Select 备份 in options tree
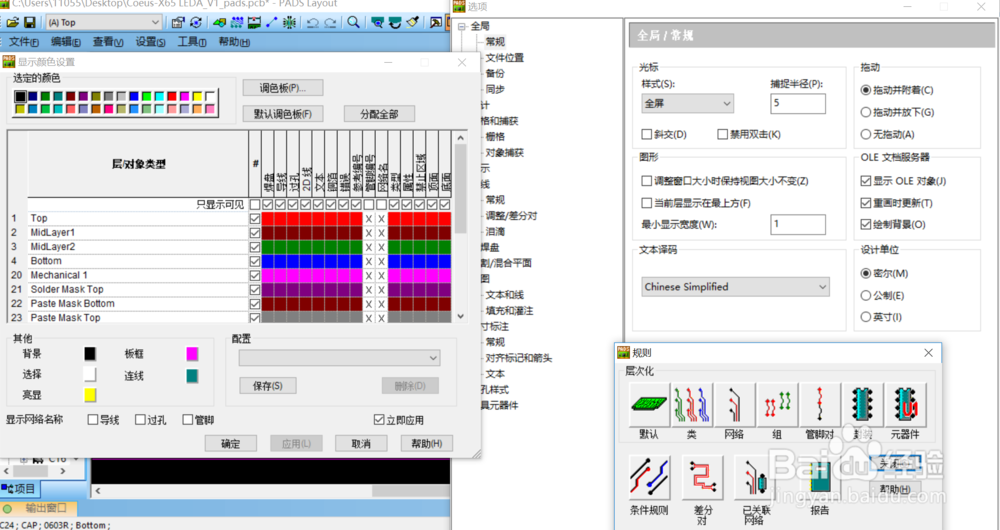 tap(495, 73)
